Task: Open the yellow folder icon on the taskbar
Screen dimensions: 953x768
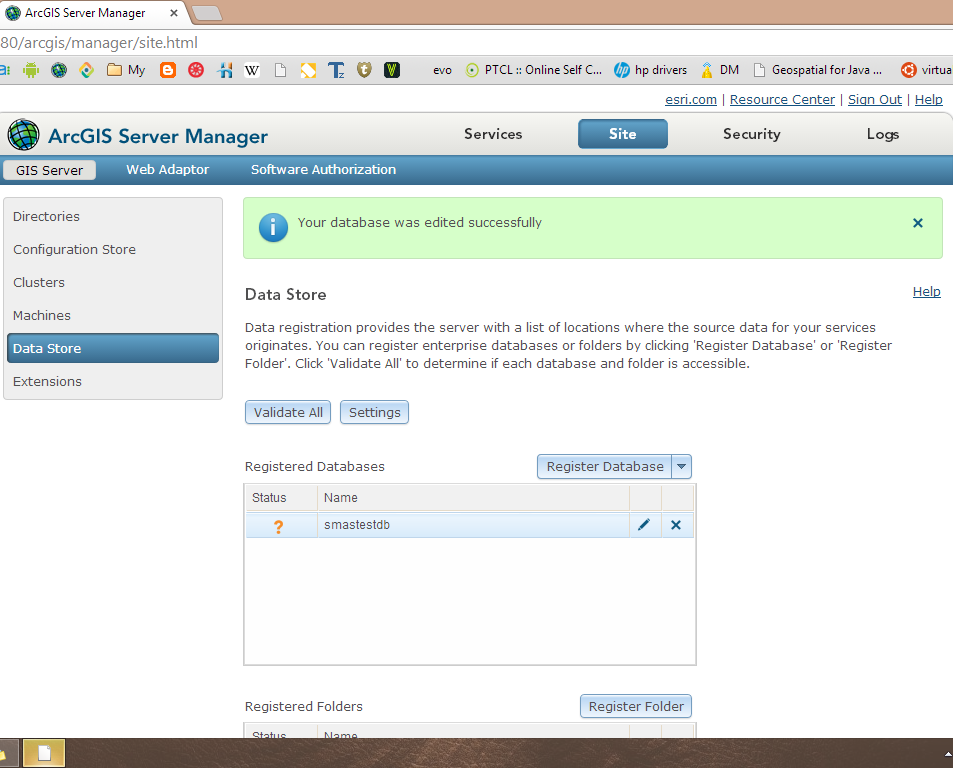Action: (43, 752)
